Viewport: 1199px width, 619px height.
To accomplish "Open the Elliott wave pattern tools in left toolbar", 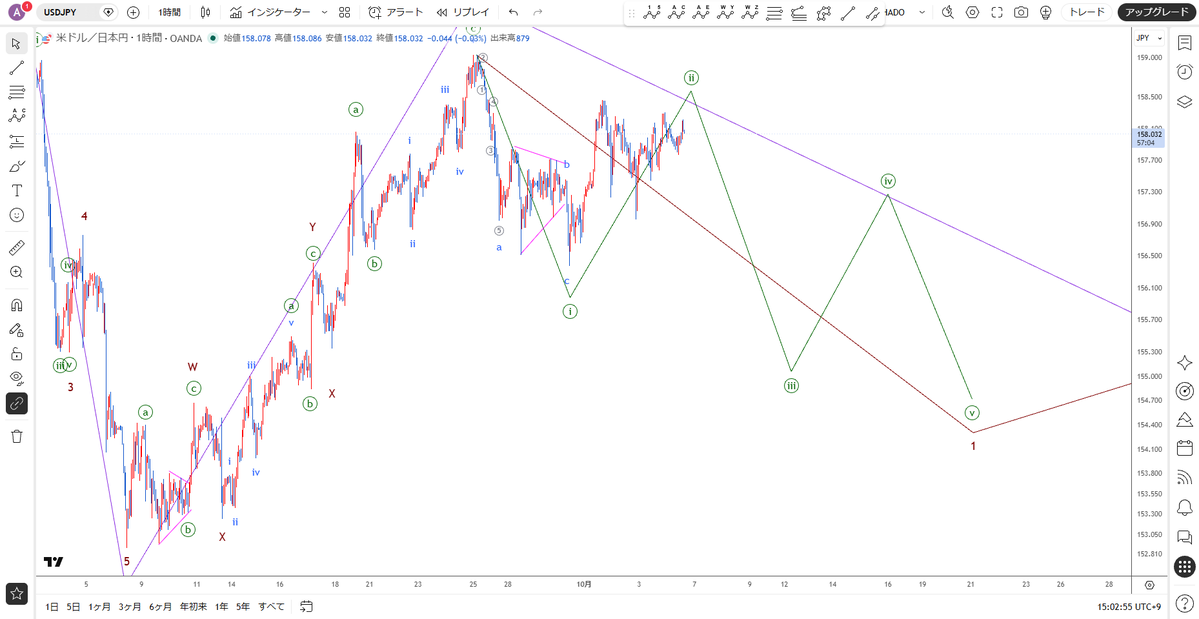I will coord(16,117).
